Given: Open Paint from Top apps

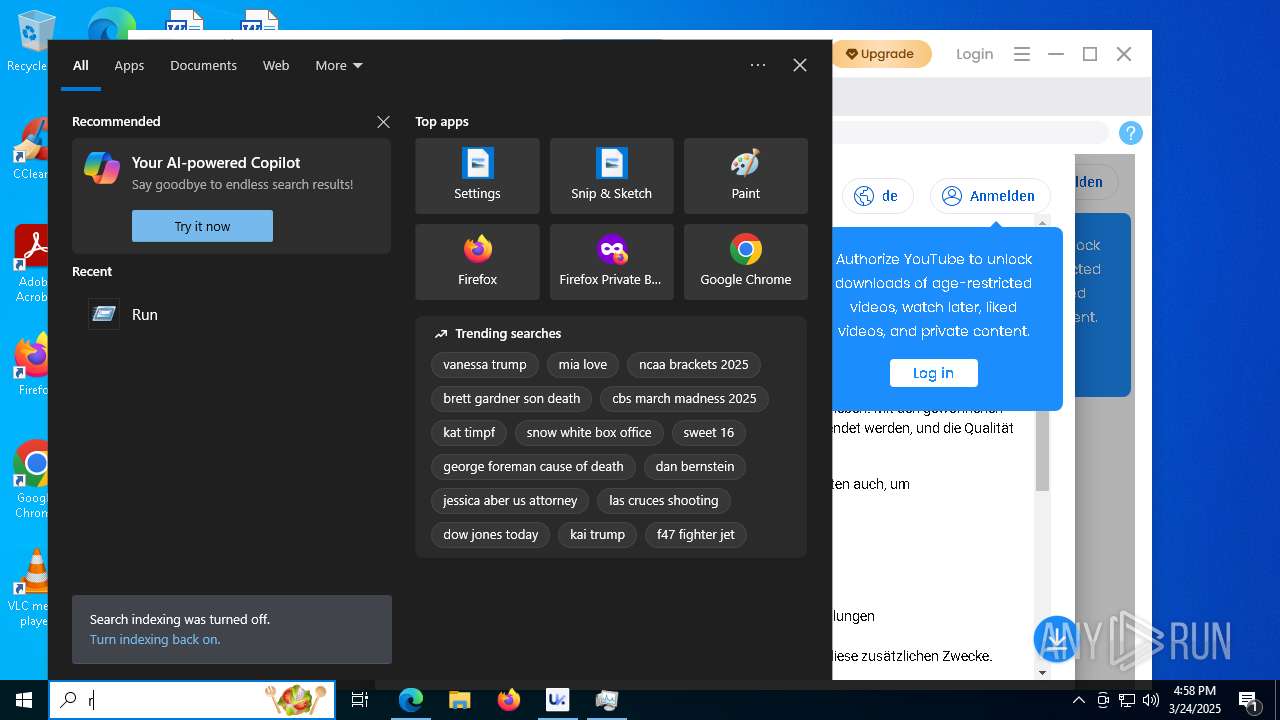Looking at the screenshot, I should click(x=745, y=176).
